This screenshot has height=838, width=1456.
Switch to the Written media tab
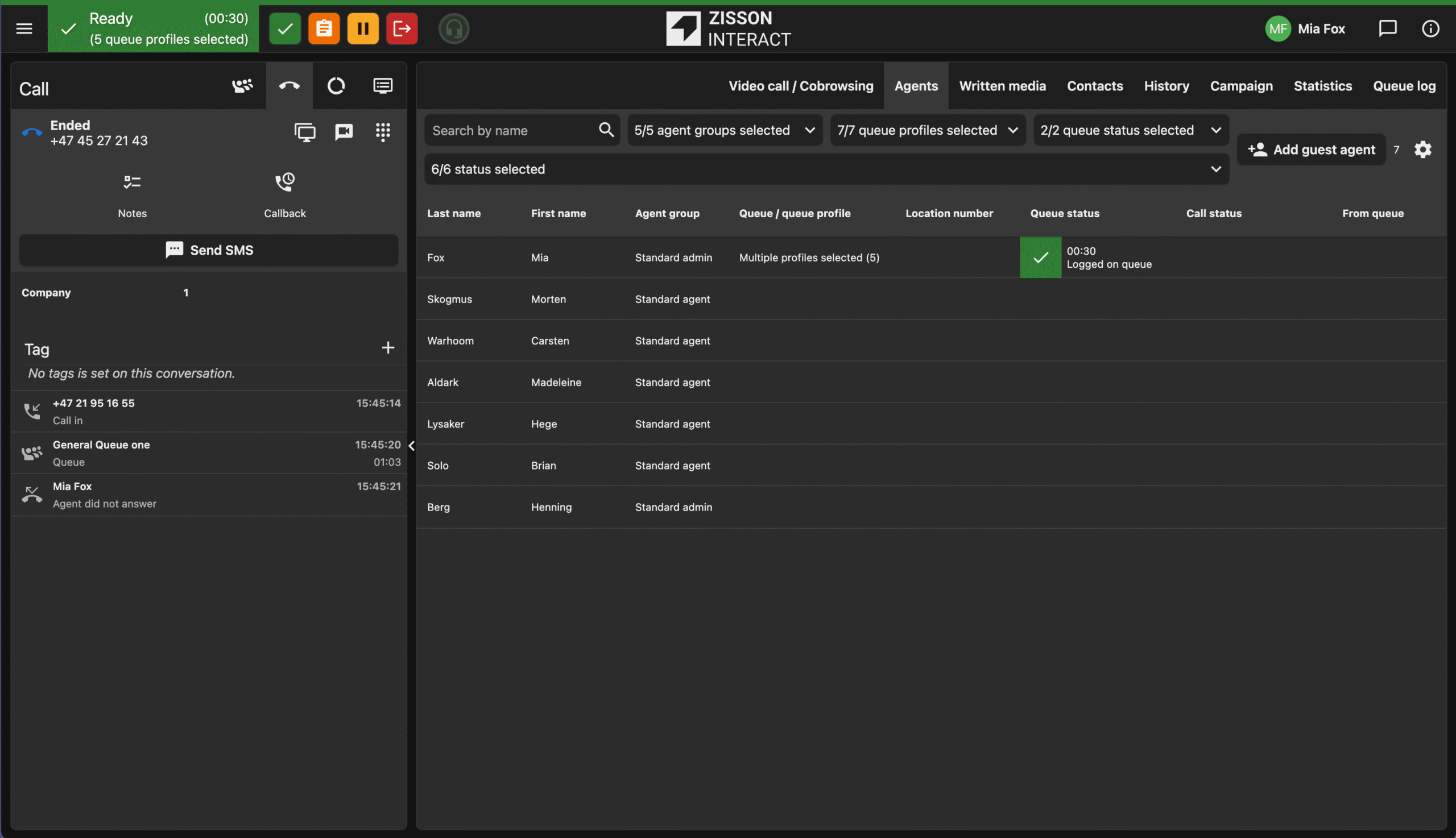pyautogui.click(x=1002, y=86)
